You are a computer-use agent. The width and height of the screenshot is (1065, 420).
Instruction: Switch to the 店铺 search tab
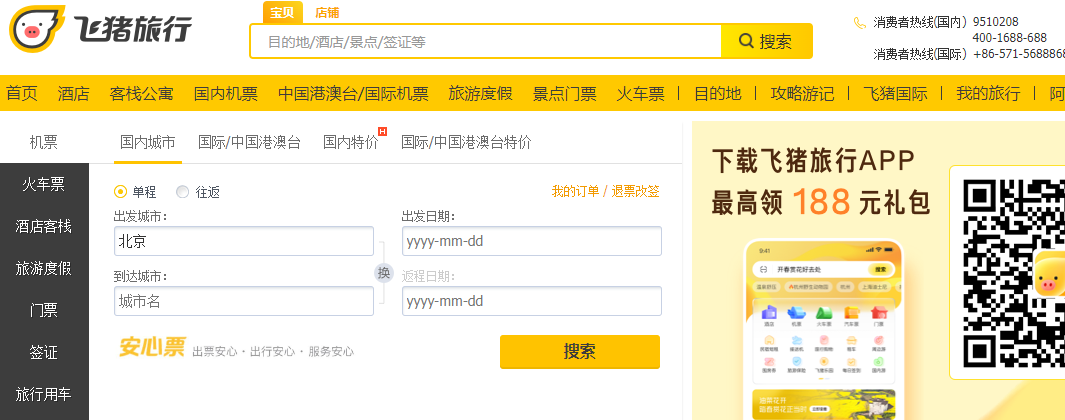327,12
